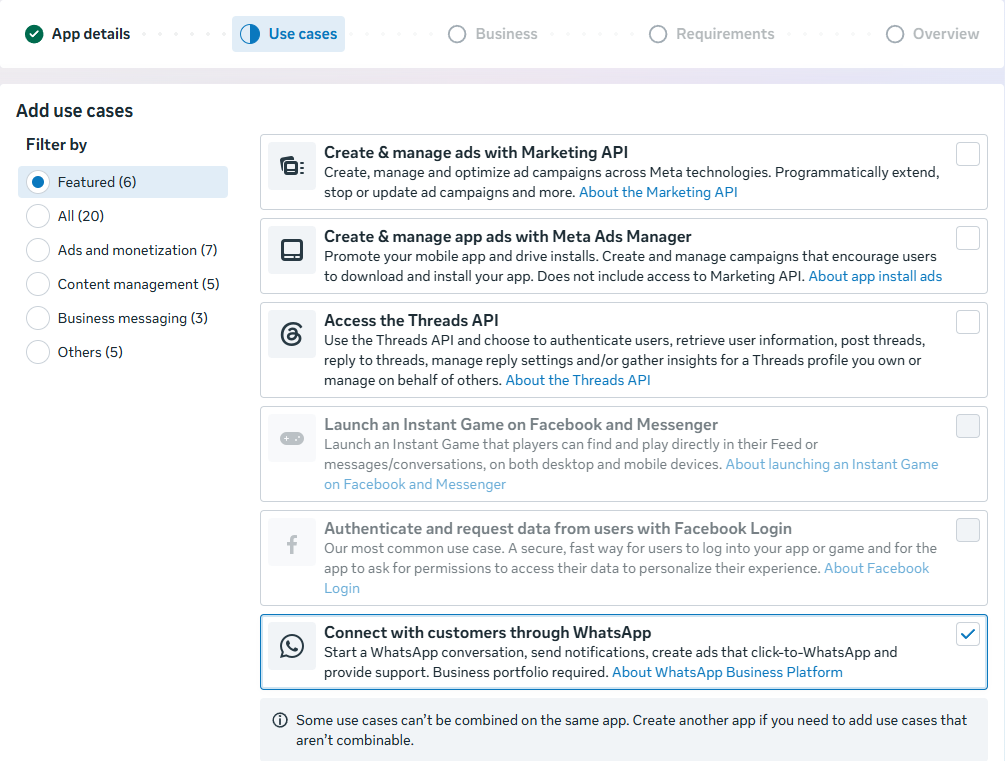Check the Threads API use case checkbox
This screenshot has width=1005, height=761.
968,322
